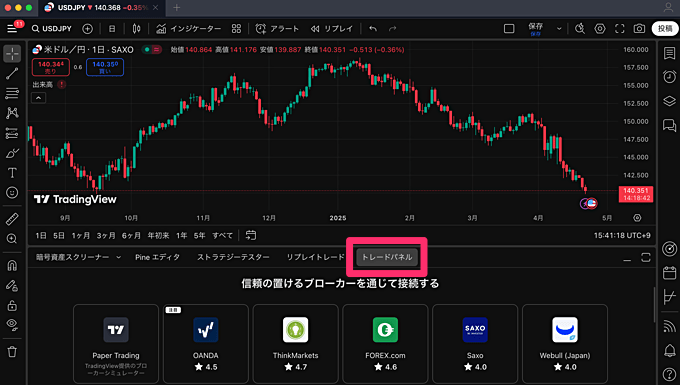Select the pattern drawing tool

[12, 113]
